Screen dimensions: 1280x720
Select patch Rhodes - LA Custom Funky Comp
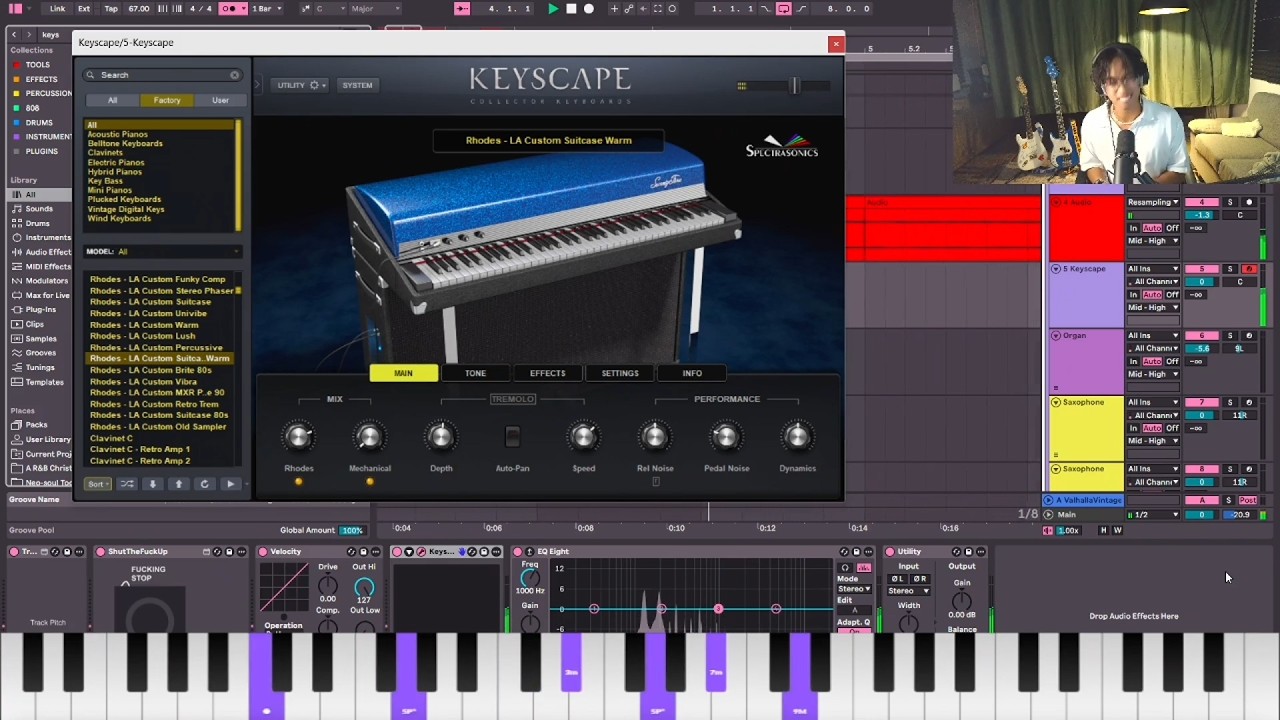(158, 279)
